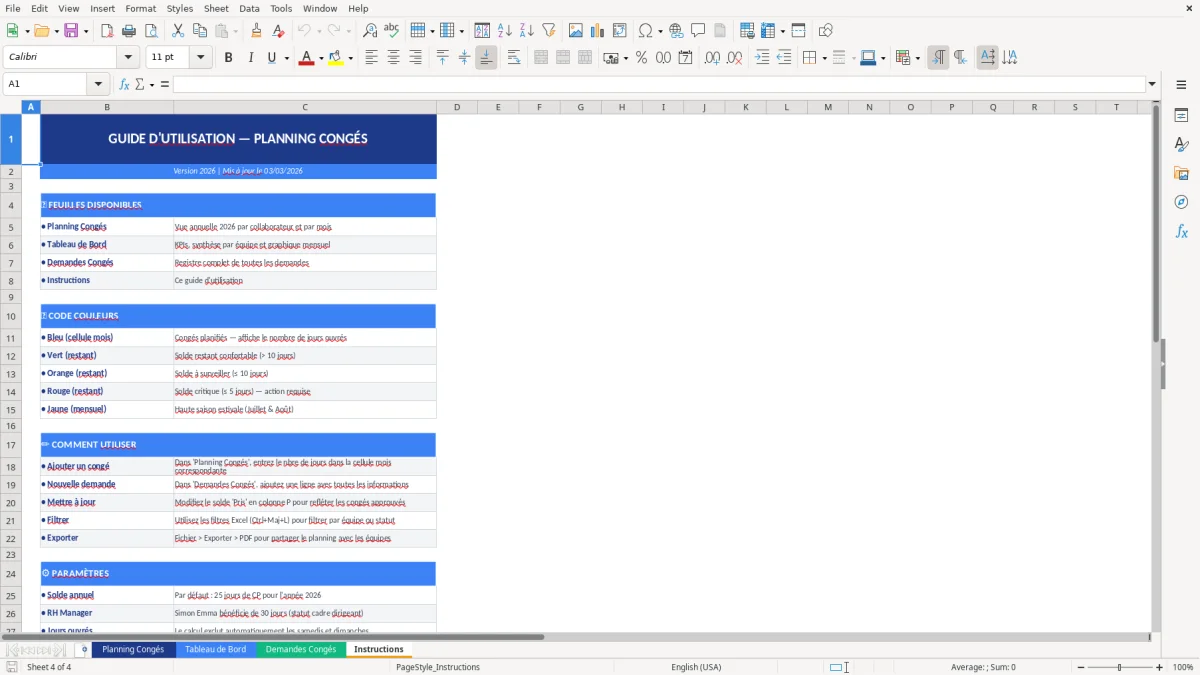Viewport: 1200px width, 675px height.
Task: Toggle Bold formatting
Action: pos(228,57)
